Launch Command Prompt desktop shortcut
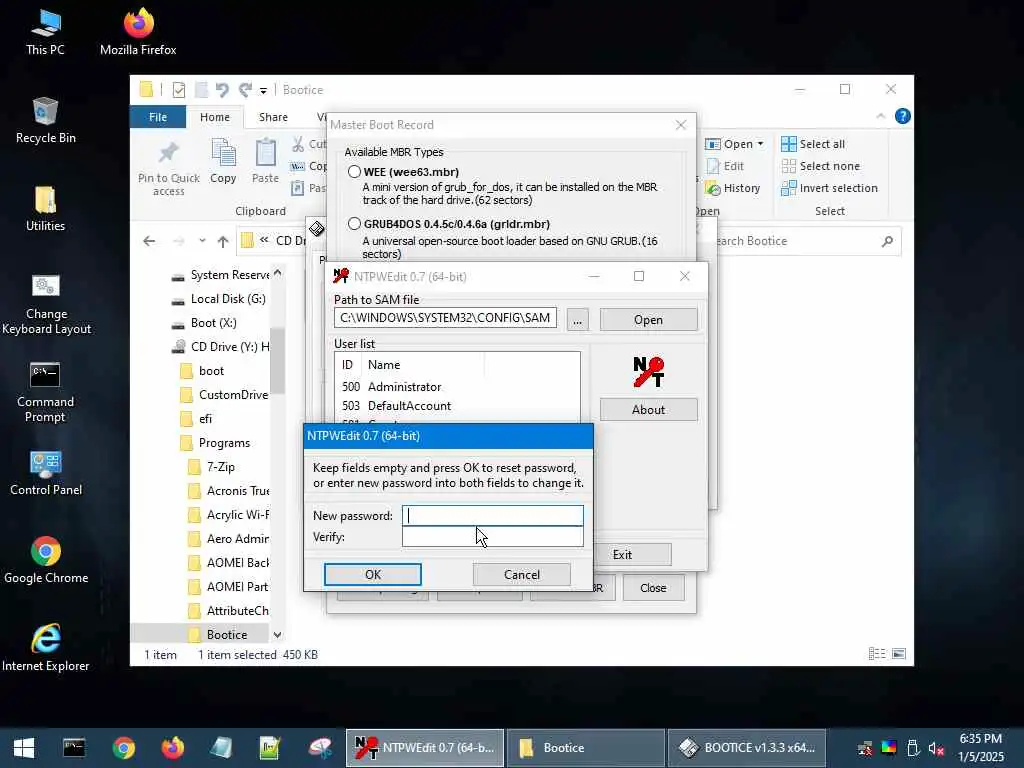The height and width of the screenshot is (768, 1024). click(45, 392)
